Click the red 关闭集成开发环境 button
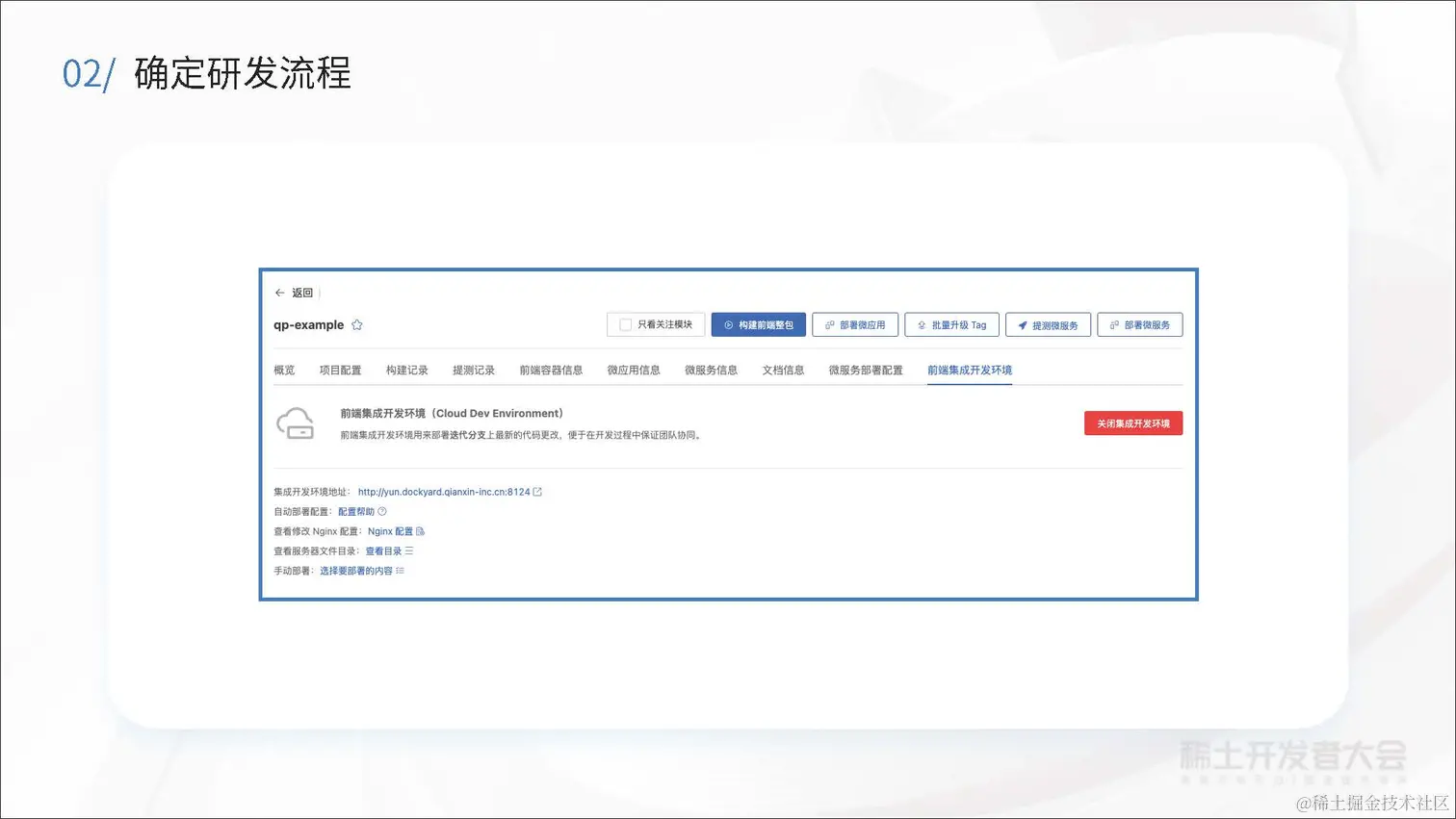Image resolution: width=1456 pixels, height=819 pixels. coord(1133,423)
